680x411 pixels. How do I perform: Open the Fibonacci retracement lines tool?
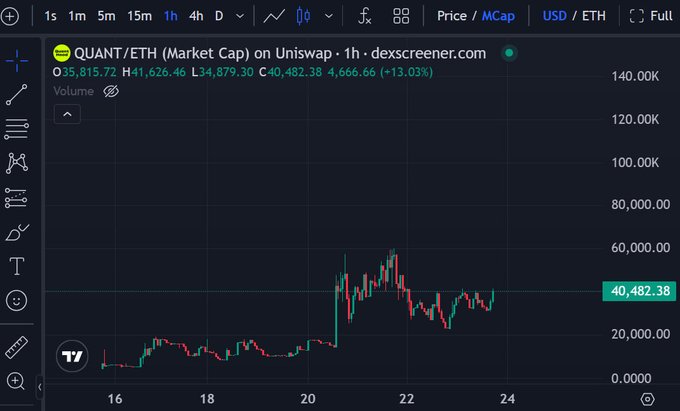[17, 129]
